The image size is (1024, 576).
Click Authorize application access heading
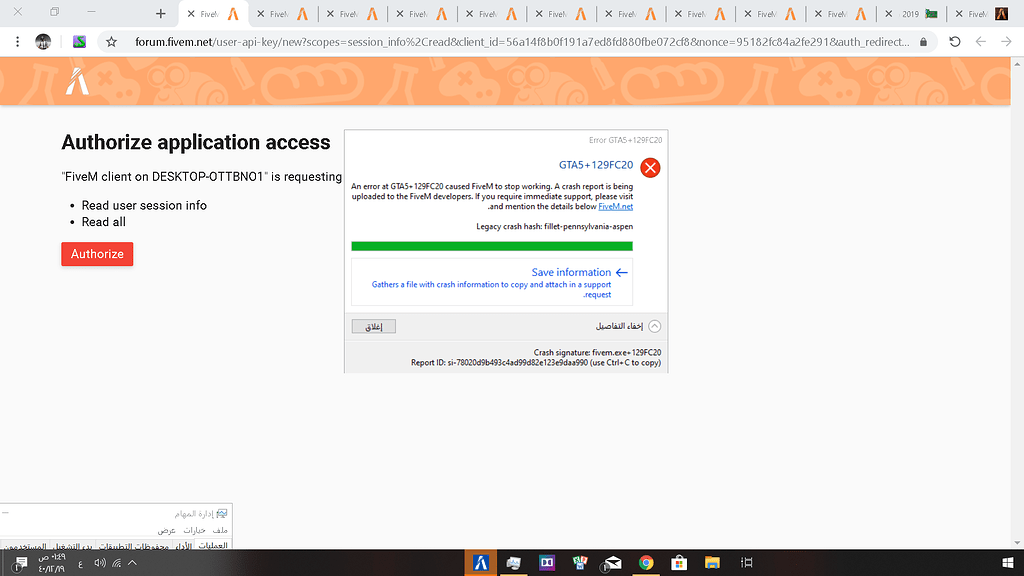click(196, 142)
